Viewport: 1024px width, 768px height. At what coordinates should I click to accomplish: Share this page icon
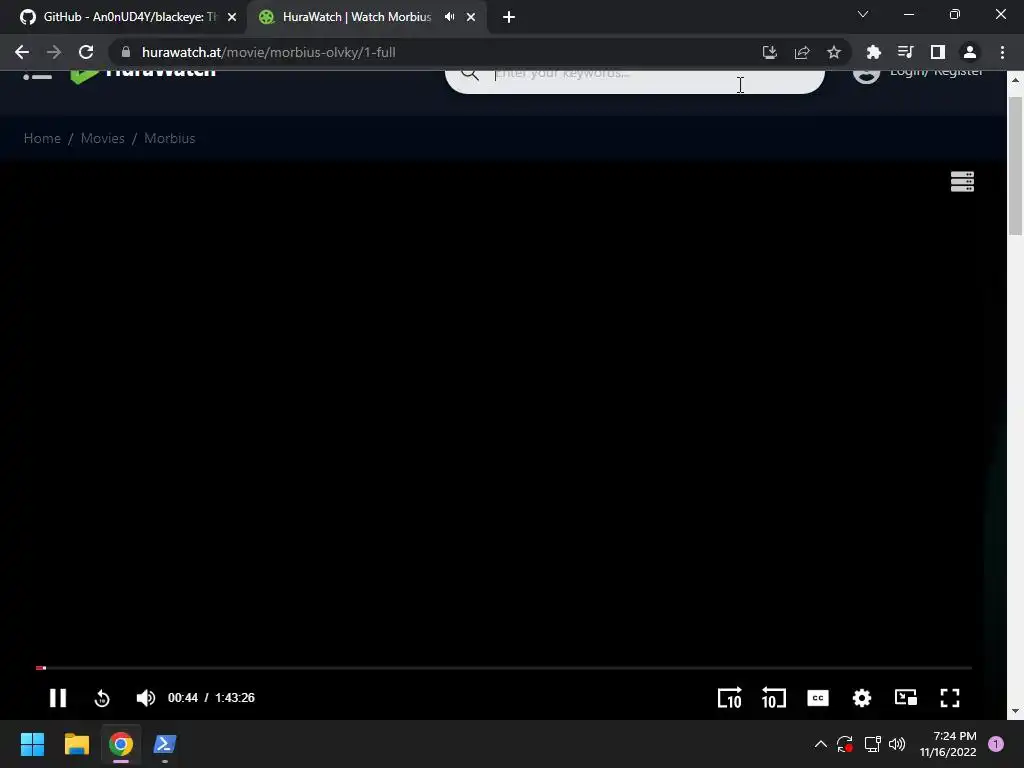coord(802,52)
